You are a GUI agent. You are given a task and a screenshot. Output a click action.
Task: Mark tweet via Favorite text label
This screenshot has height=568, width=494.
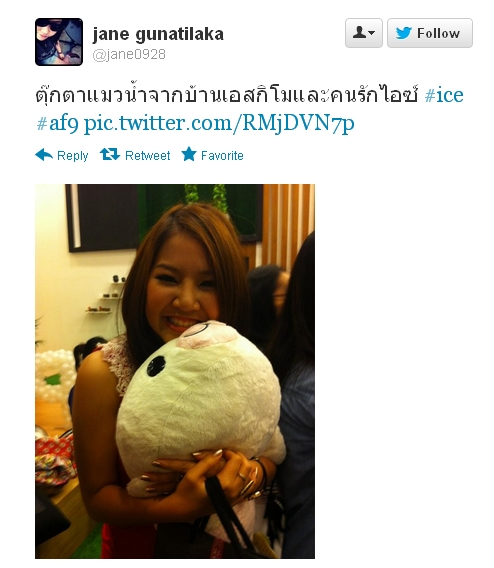[x=222, y=156]
